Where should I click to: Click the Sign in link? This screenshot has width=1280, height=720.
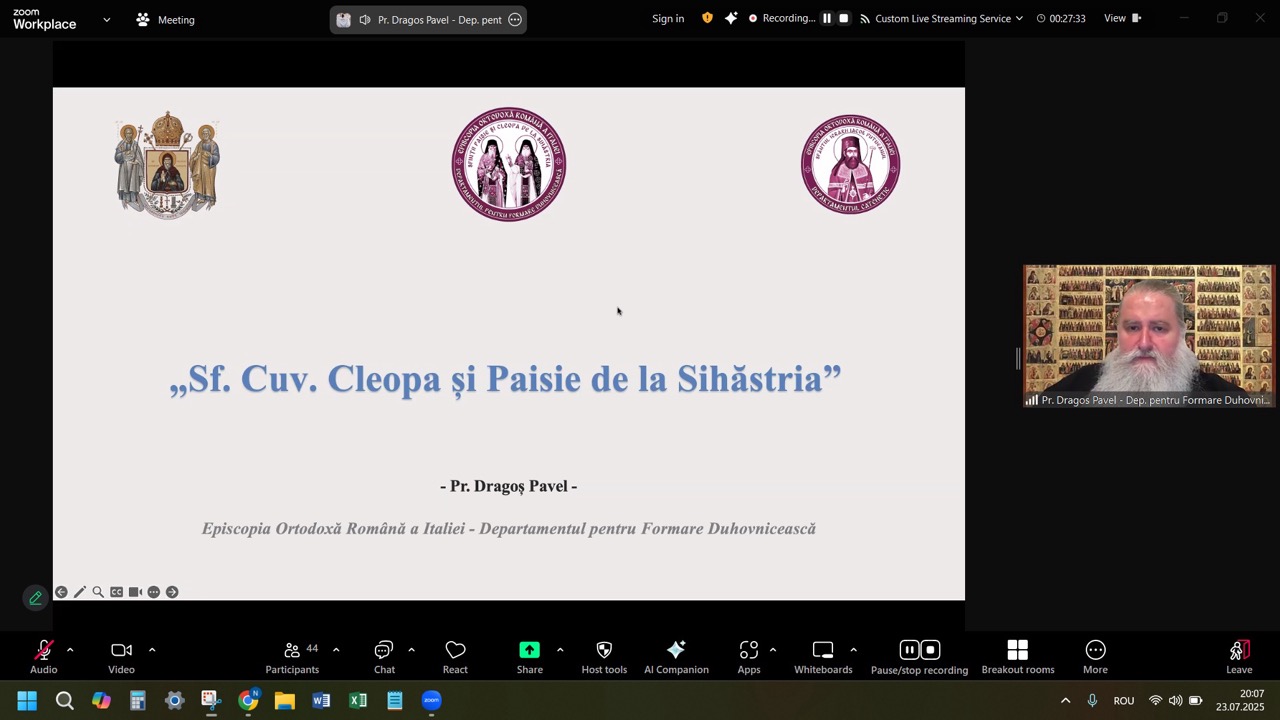(x=668, y=19)
